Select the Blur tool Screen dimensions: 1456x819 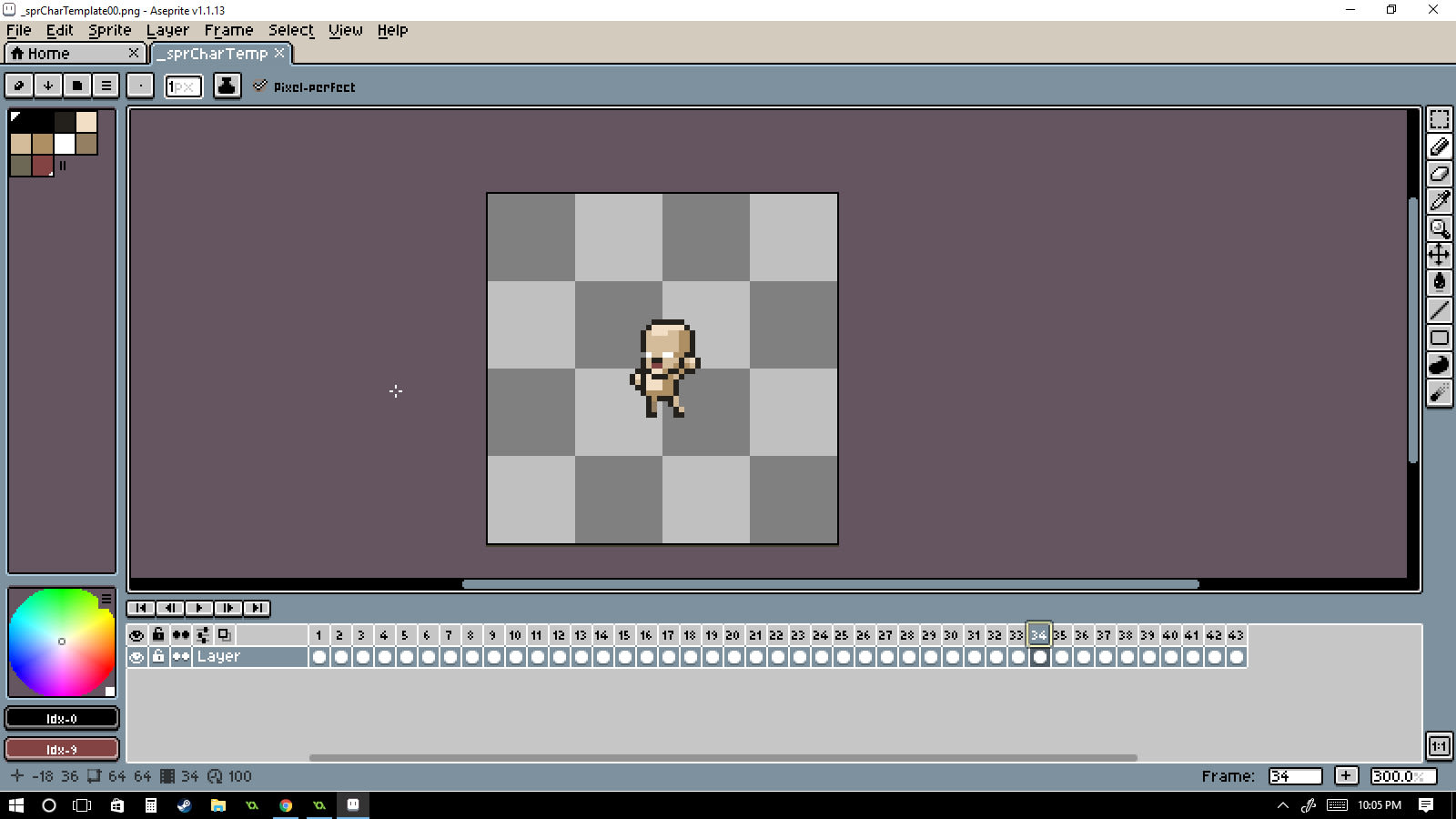point(1439,392)
